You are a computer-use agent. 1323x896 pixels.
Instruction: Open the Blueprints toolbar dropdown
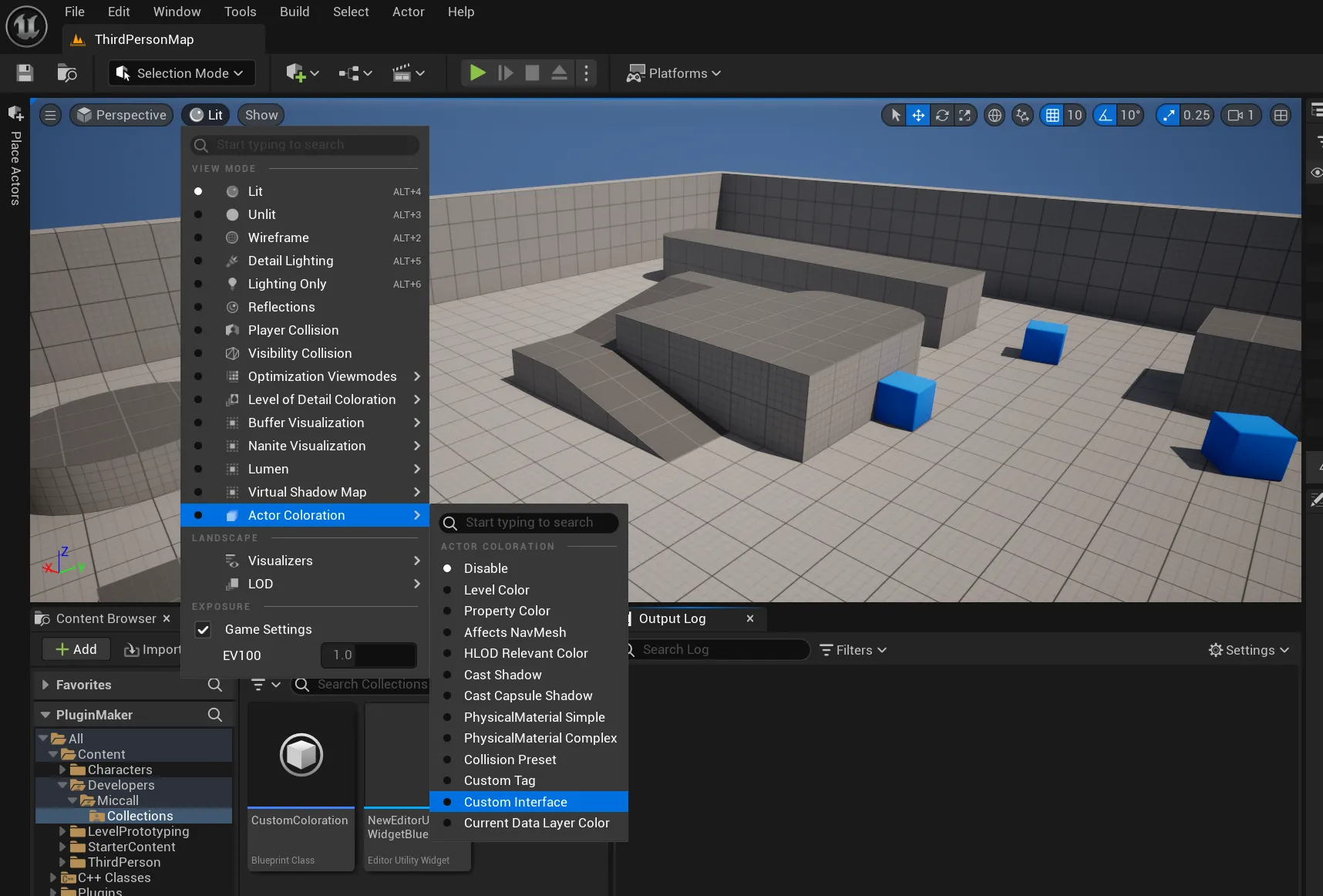coord(355,73)
